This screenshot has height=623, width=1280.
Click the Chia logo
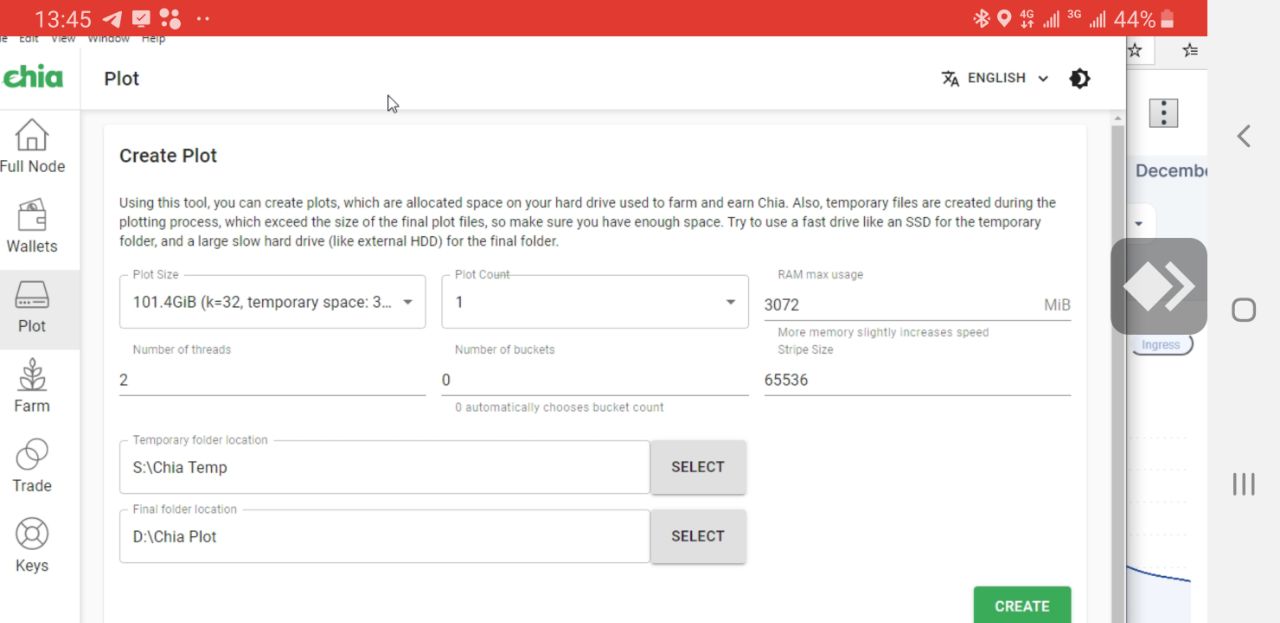point(33,78)
